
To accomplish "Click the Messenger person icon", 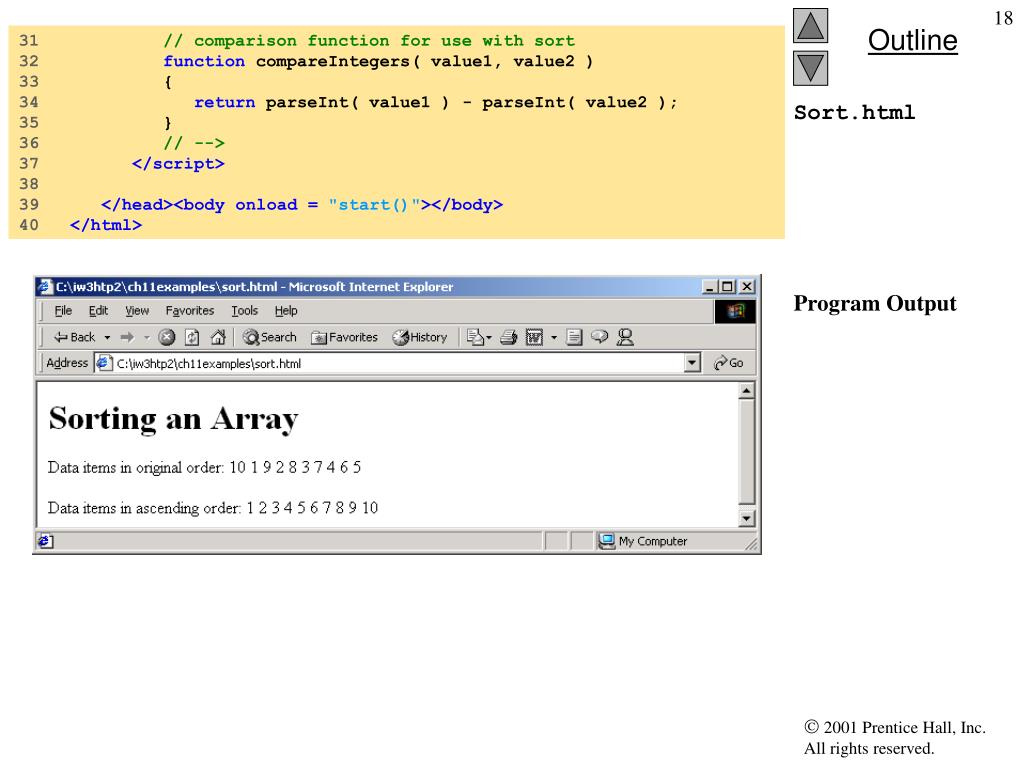I will click(x=625, y=337).
